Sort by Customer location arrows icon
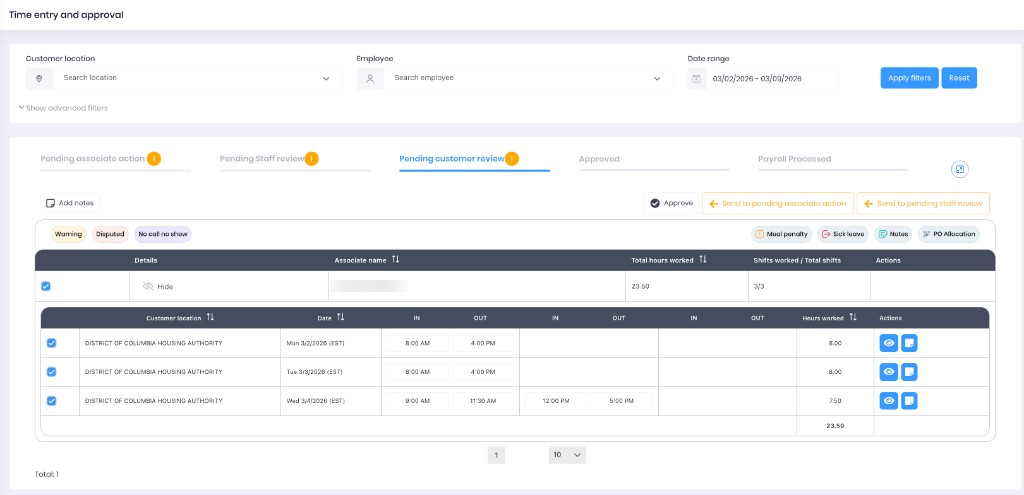 coord(210,317)
